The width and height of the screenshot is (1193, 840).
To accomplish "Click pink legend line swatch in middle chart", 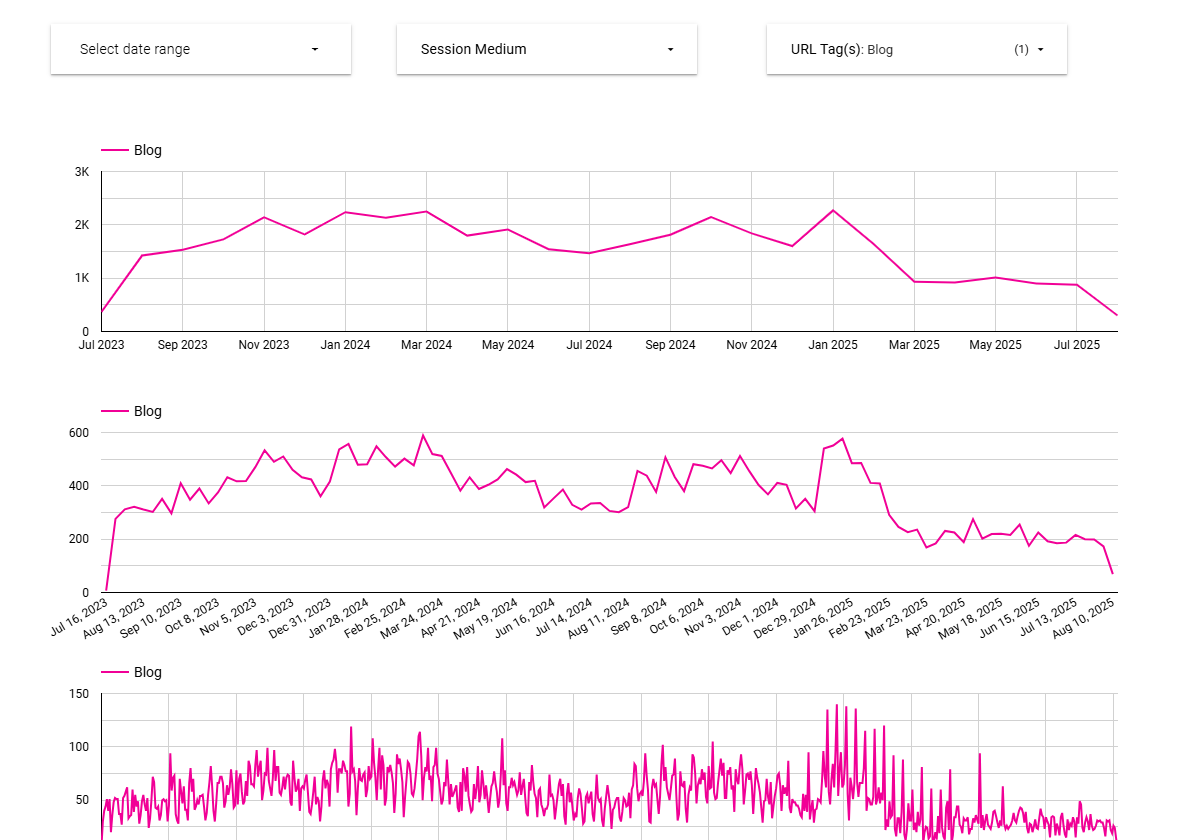I will coord(115,411).
